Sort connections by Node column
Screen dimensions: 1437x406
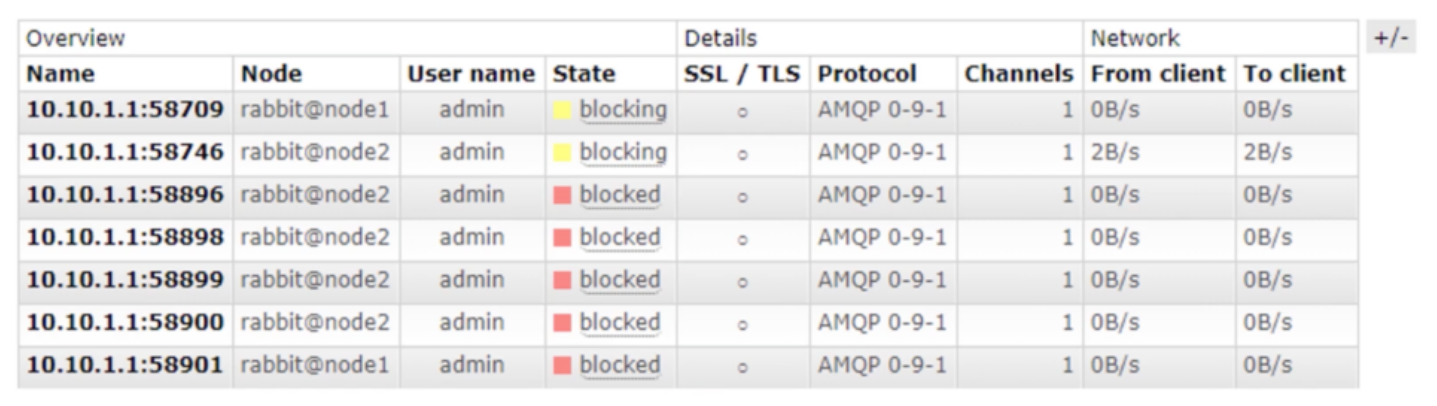pos(271,74)
